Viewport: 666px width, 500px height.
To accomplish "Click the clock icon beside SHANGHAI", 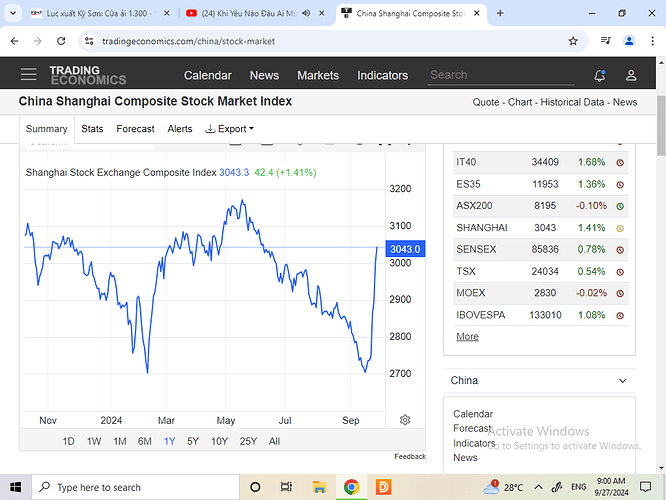I will (620, 229).
